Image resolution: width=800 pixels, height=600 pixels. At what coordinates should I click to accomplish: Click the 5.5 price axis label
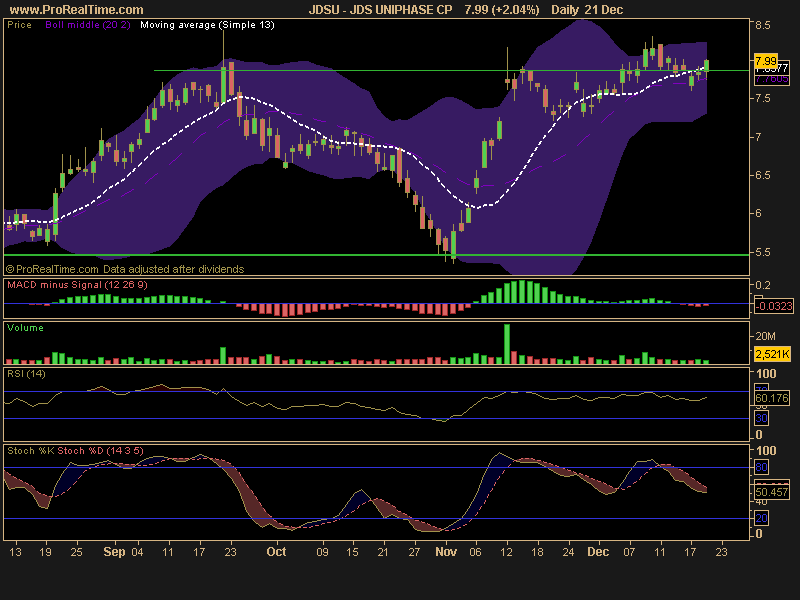pos(763,253)
